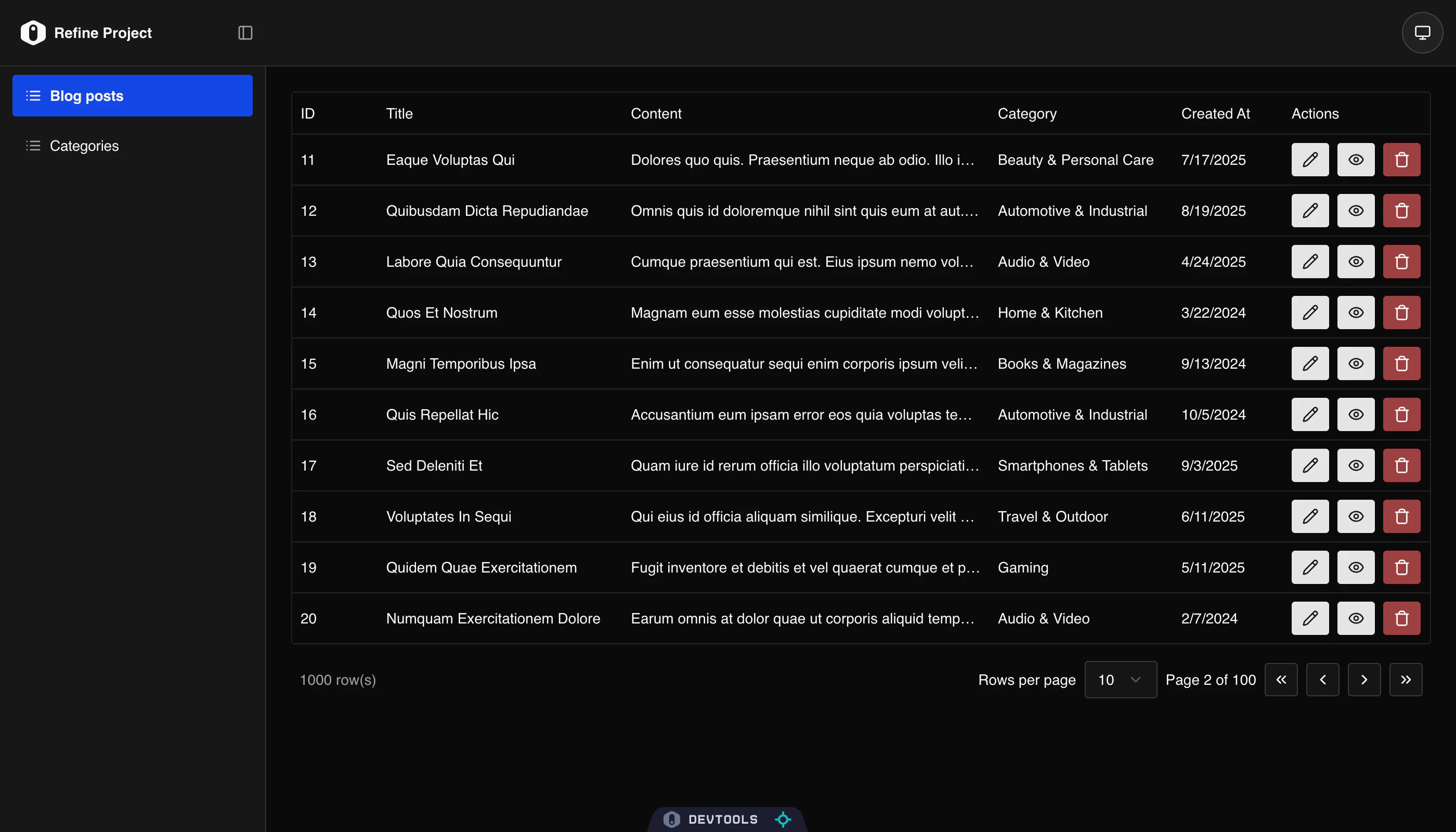Delete "Numquam Exercitationem Dolore" entry
This screenshot has height=832, width=1456.
[x=1401, y=618]
